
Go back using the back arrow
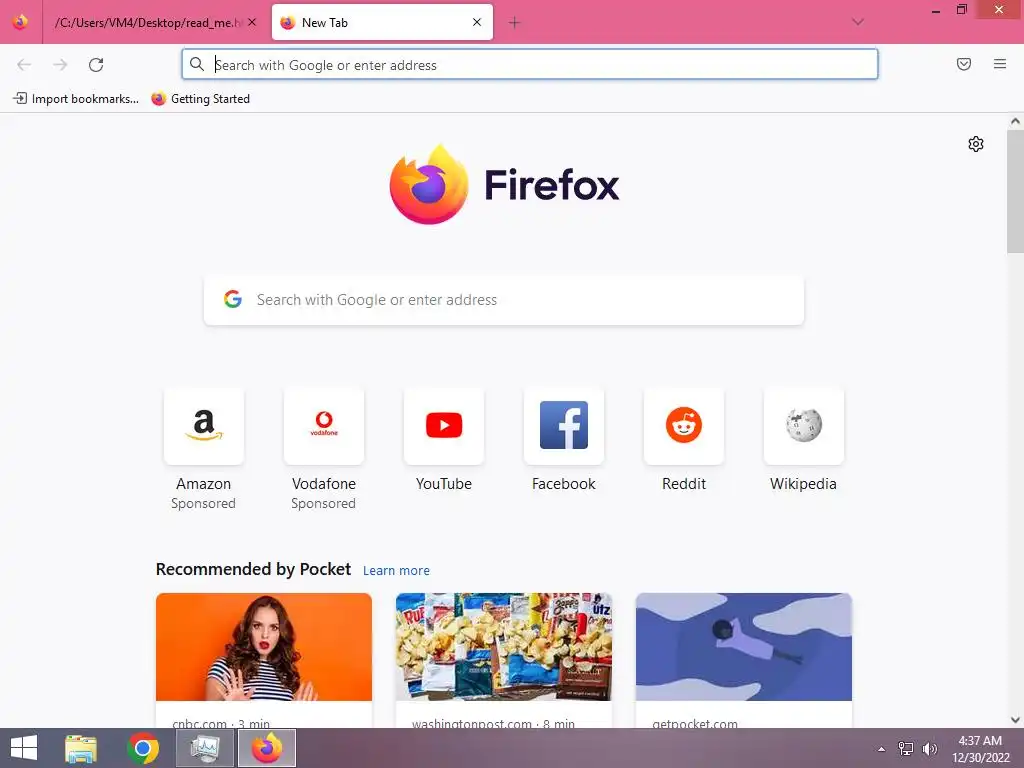point(24,65)
